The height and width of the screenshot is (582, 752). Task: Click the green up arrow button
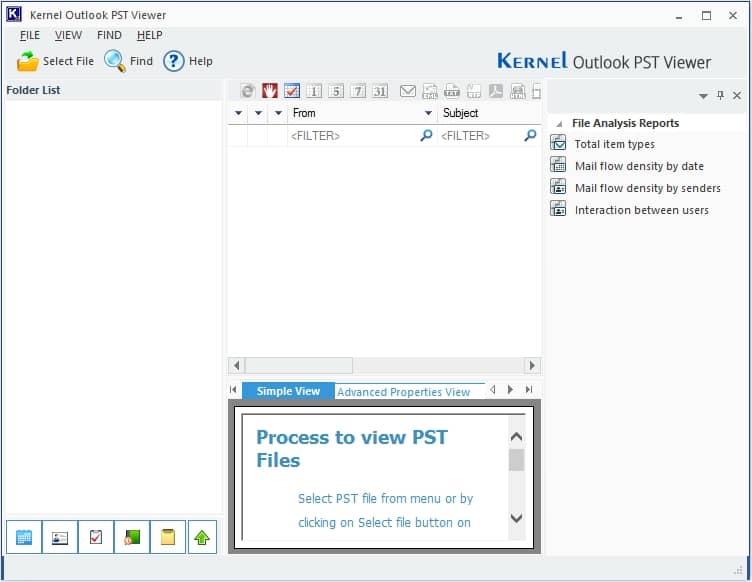pyautogui.click(x=202, y=537)
